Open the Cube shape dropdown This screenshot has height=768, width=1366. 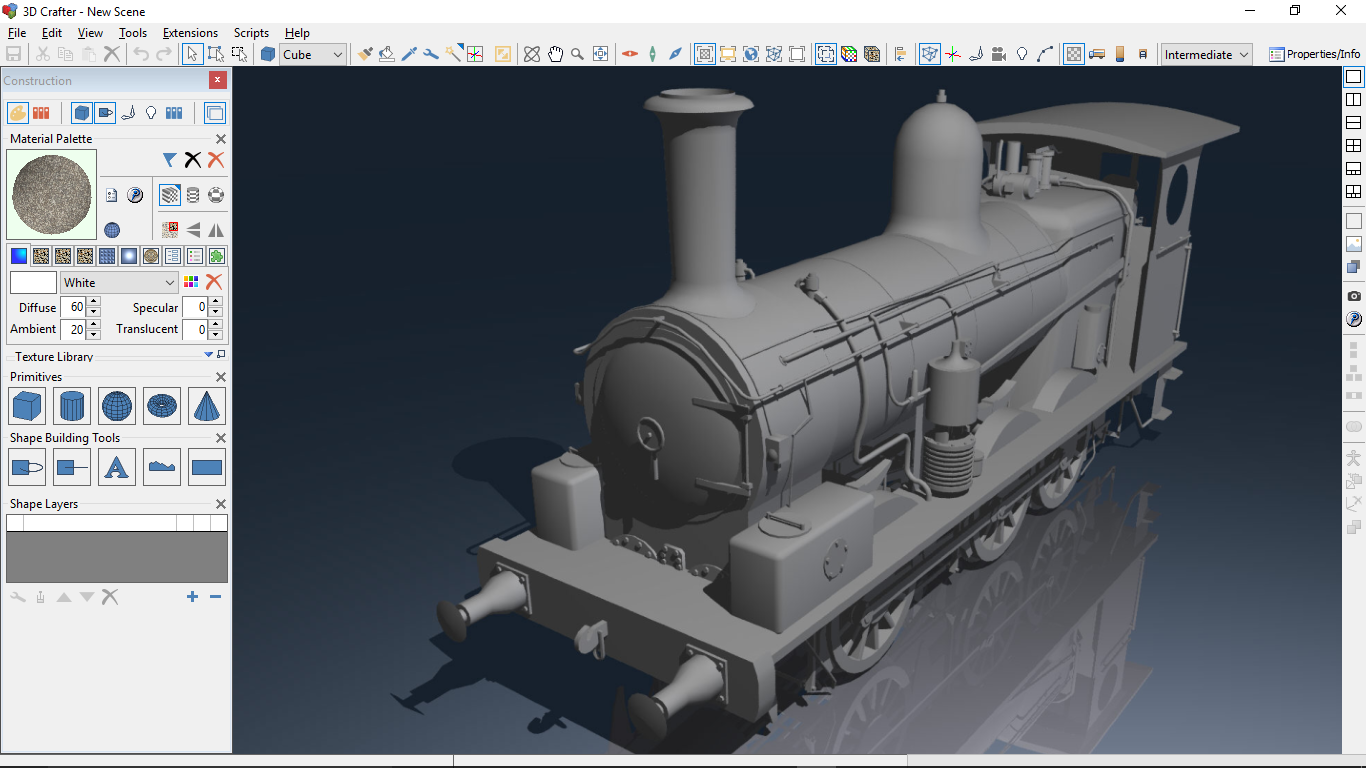[x=313, y=54]
